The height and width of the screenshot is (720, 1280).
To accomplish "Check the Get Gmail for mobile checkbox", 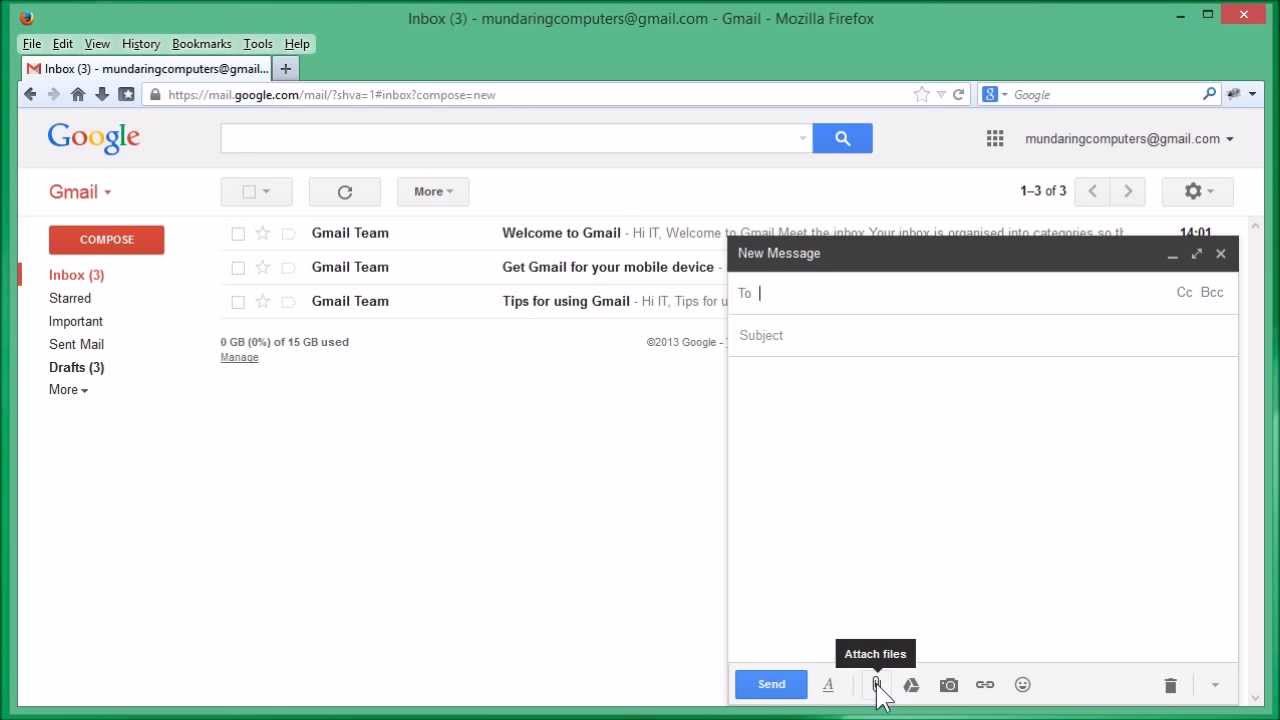I will coord(238,268).
